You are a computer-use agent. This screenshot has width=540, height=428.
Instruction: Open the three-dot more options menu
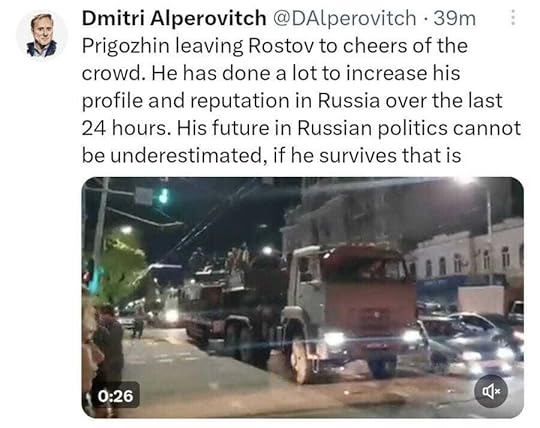pyautogui.click(x=513, y=18)
